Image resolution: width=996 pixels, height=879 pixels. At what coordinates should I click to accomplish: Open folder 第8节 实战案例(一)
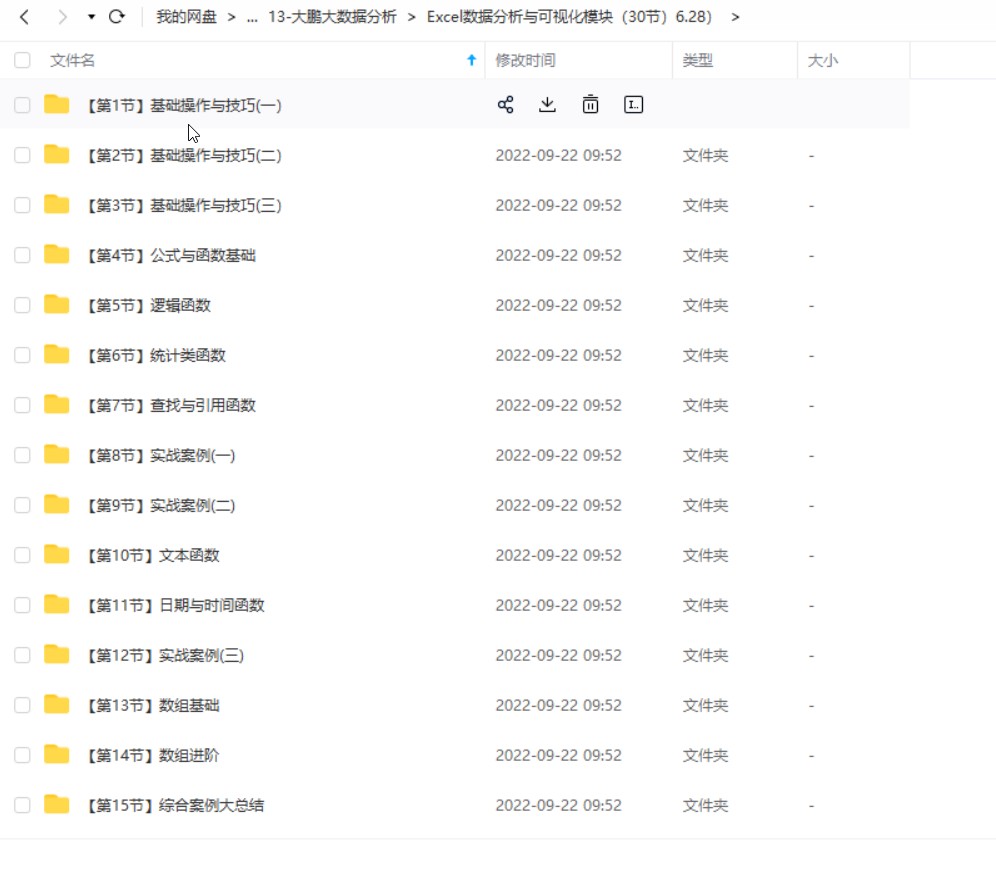click(x=161, y=455)
